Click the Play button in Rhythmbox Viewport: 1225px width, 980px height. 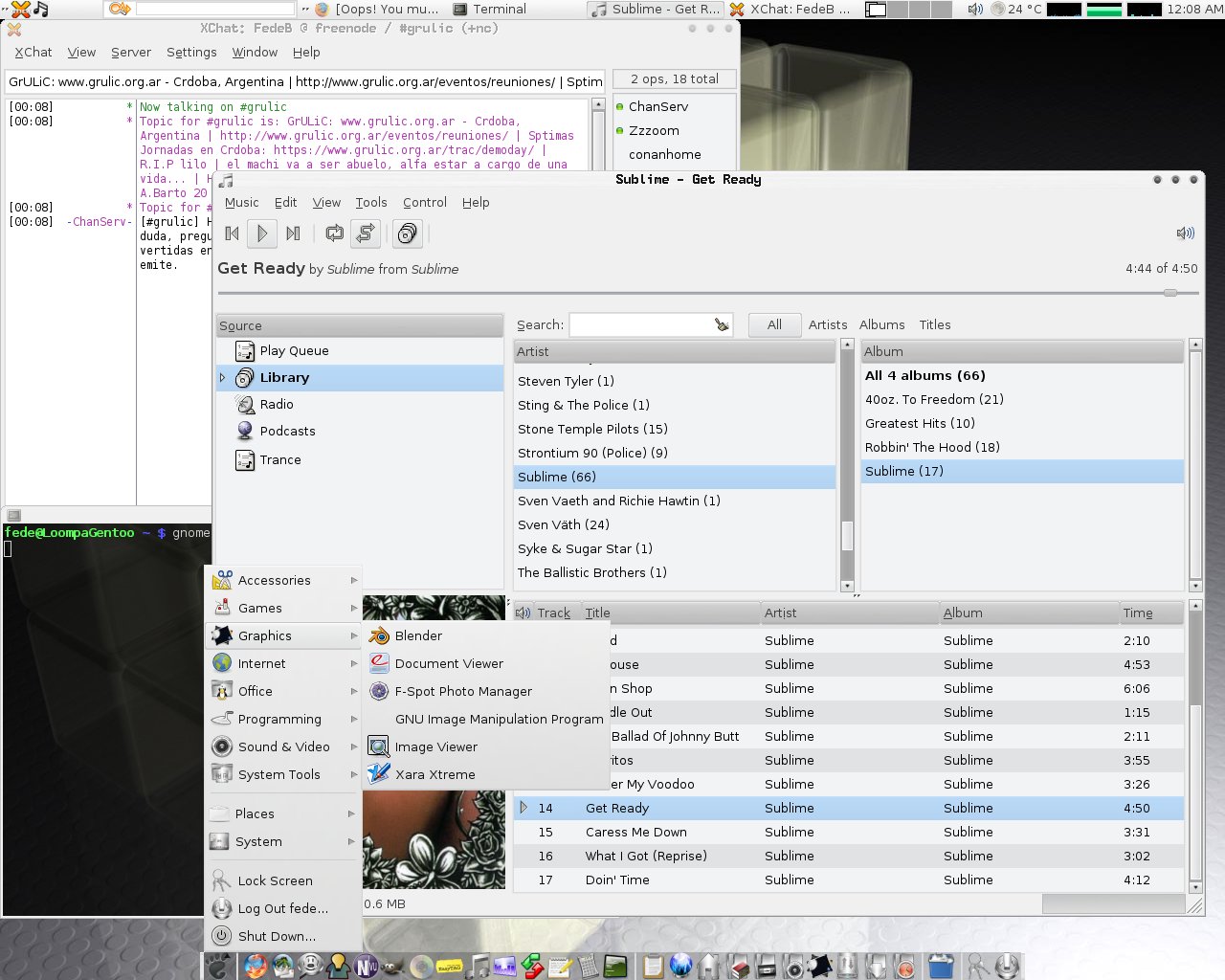pyautogui.click(x=261, y=233)
